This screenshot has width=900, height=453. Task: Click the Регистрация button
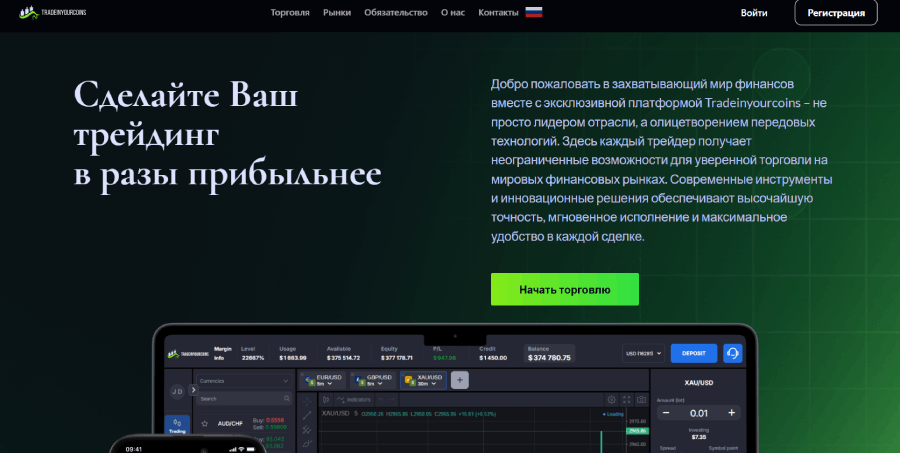point(836,13)
